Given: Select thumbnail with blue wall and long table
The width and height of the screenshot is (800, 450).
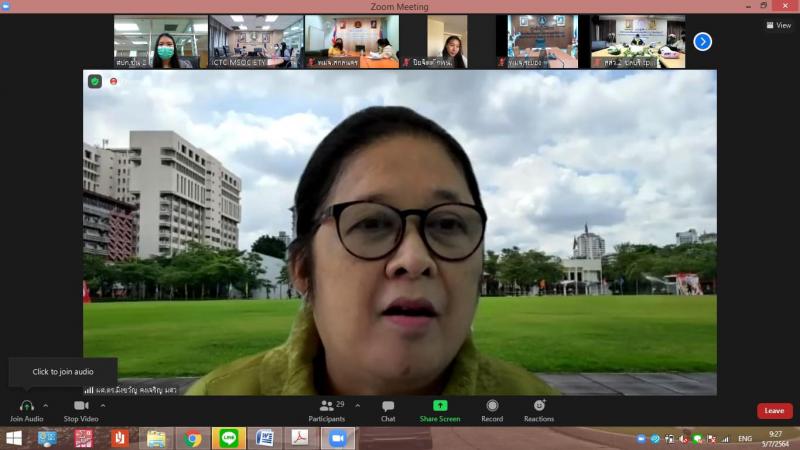Looking at the screenshot, I should point(542,41).
